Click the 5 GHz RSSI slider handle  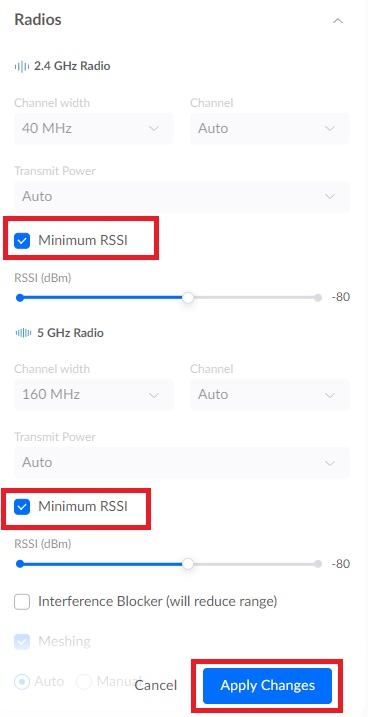pyautogui.click(x=188, y=564)
